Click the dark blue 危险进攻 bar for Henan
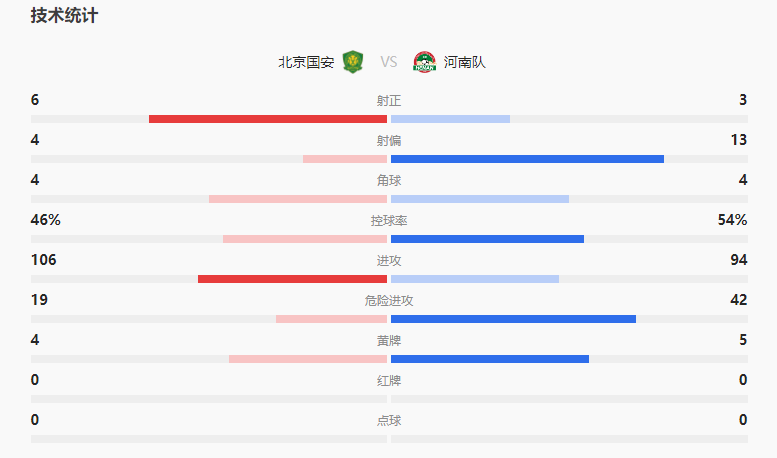This screenshot has height=458, width=777. click(513, 319)
